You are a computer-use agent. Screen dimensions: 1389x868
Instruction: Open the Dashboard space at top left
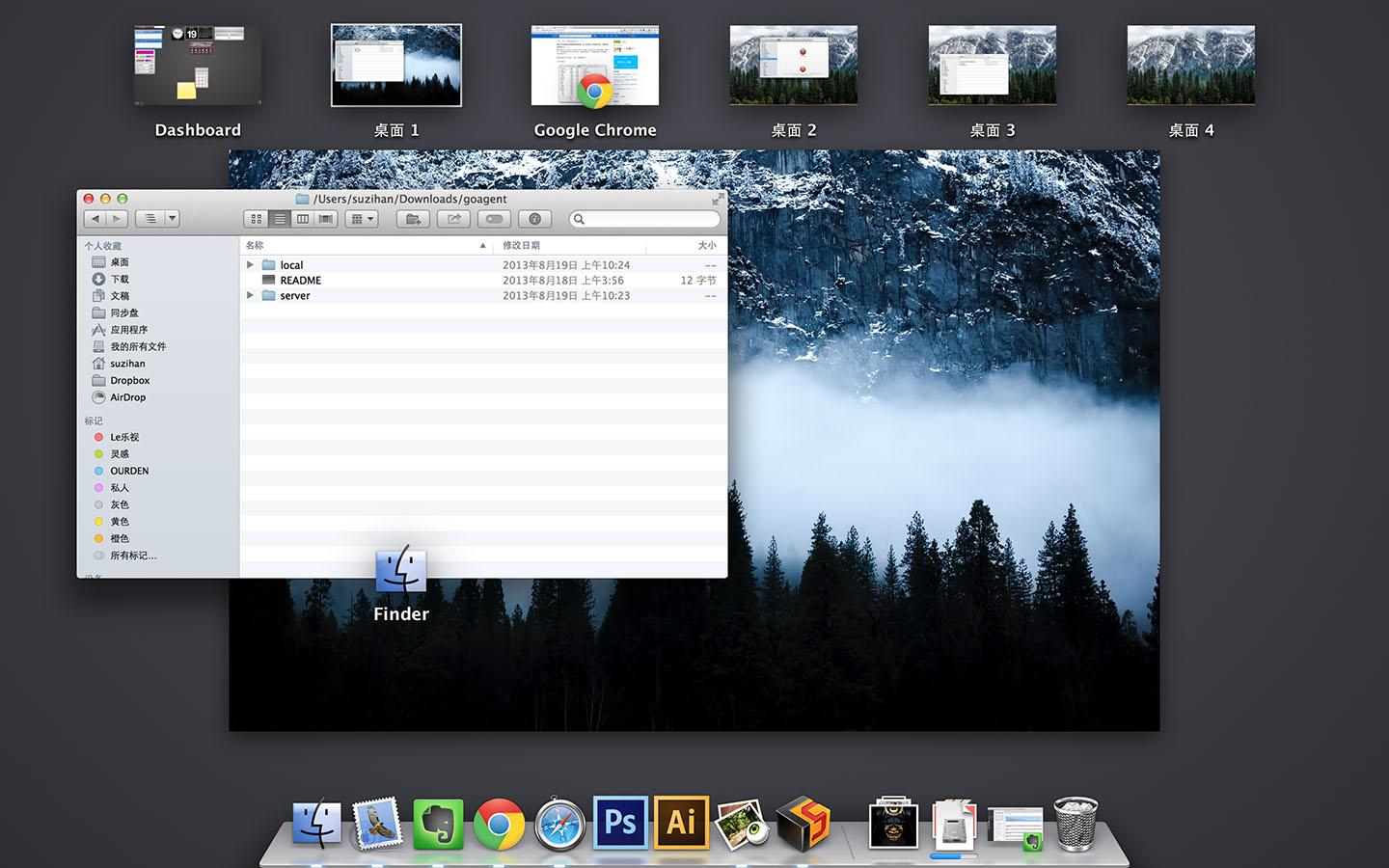197,64
